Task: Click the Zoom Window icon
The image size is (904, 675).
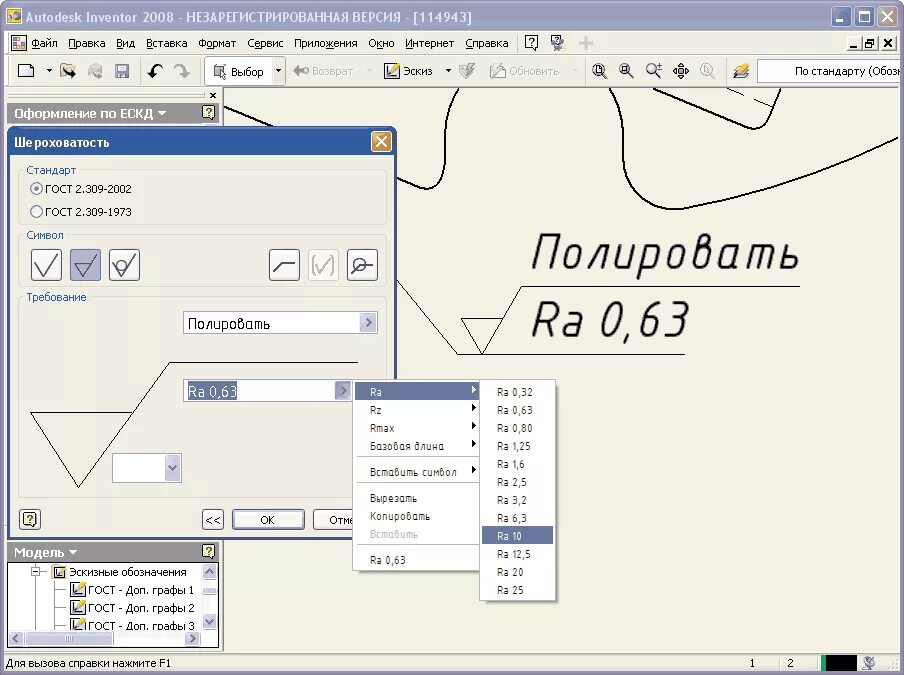Action: [626, 71]
